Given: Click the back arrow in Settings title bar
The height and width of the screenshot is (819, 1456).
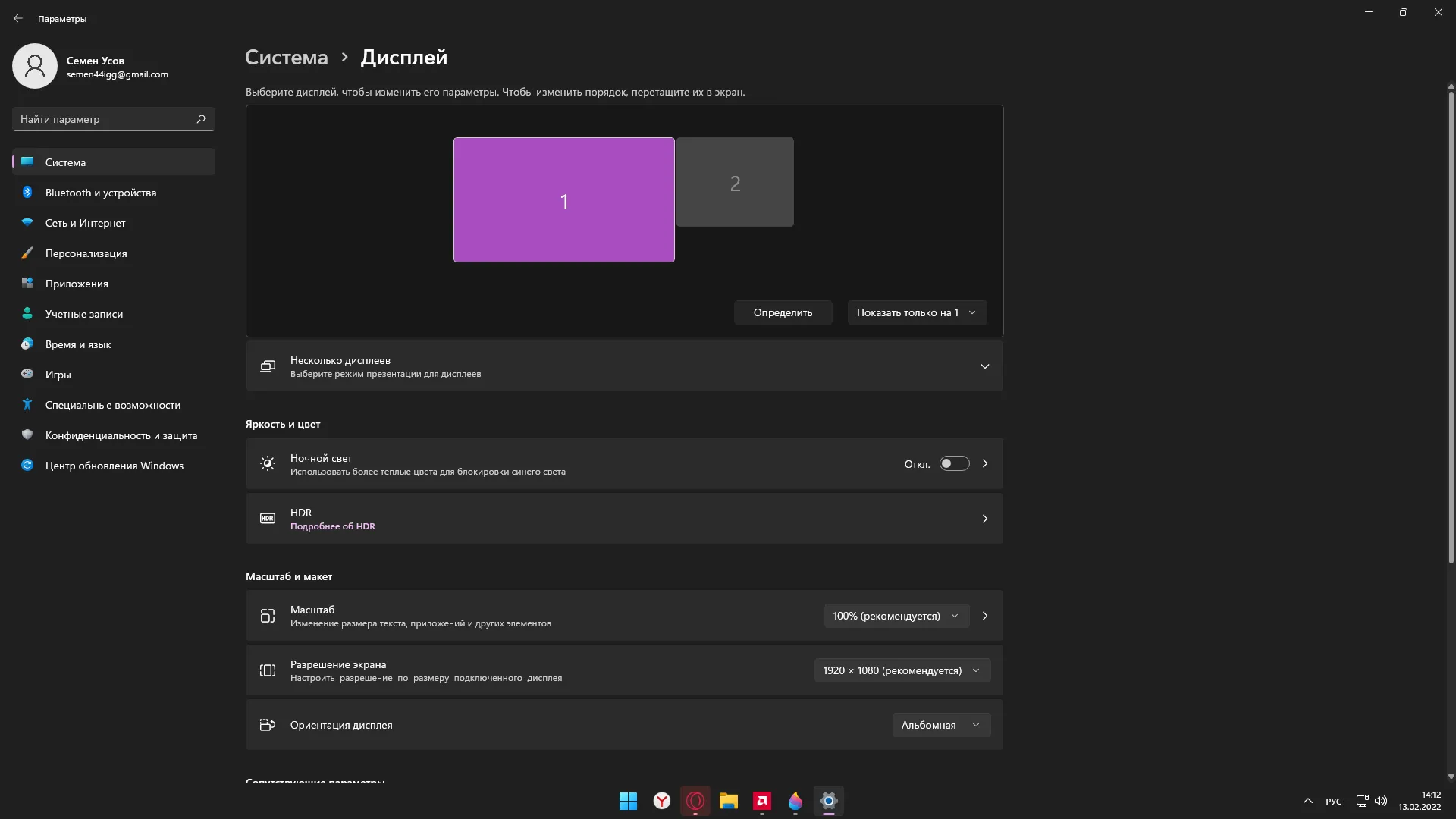Looking at the screenshot, I should [x=18, y=18].
